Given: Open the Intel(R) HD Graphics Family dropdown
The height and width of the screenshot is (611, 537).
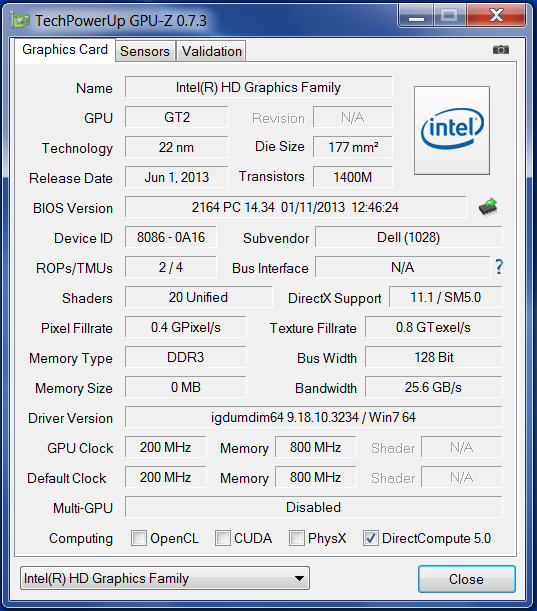Looking at the screenshot, I should [165, 578].
